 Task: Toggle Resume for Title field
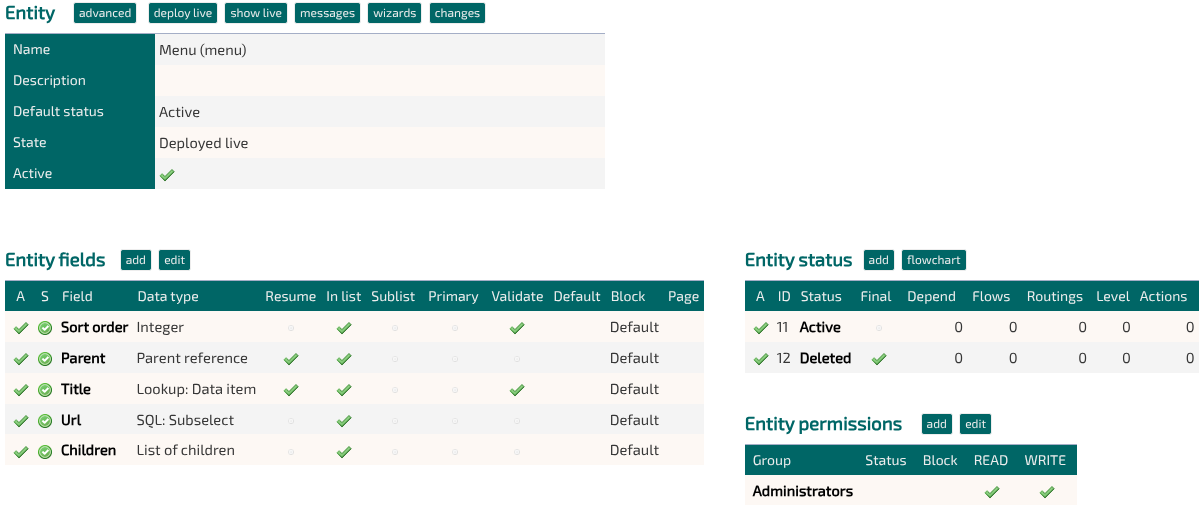coord(291,390)
